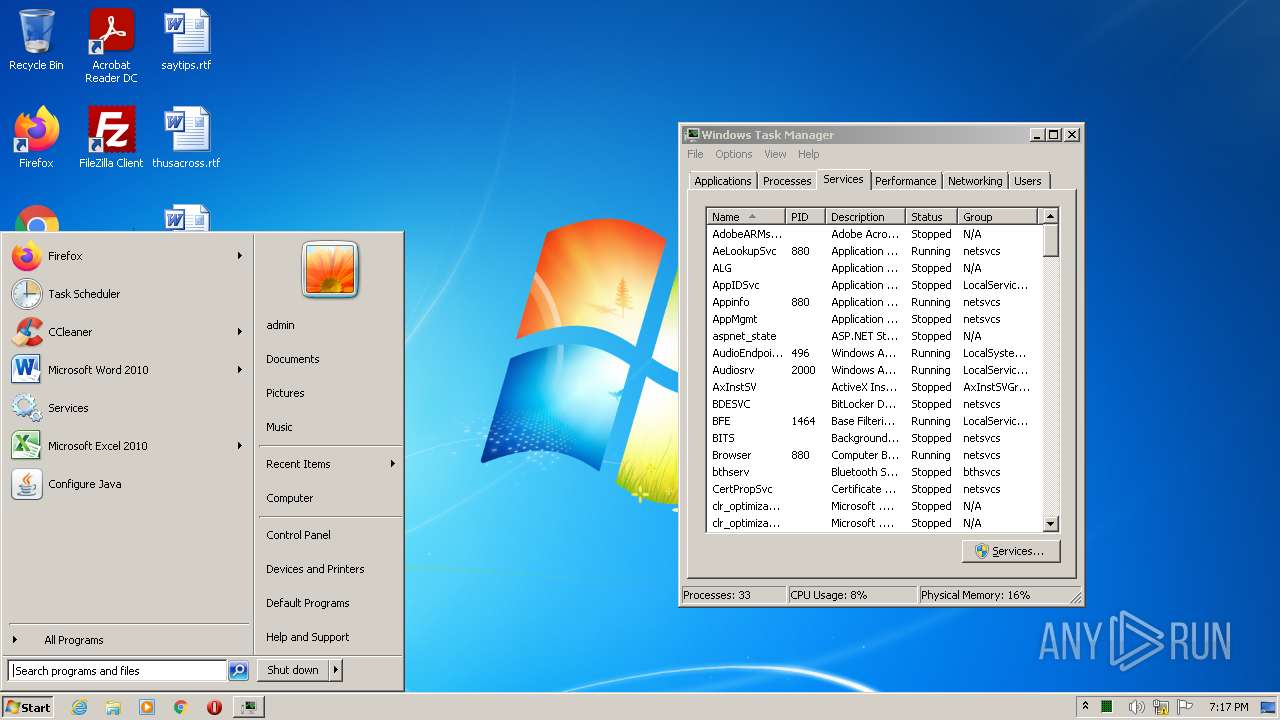This screenshot has height=720, width=1280.
Task: Click services list scroll down arrow
Action: click(x=1050, y=523)
